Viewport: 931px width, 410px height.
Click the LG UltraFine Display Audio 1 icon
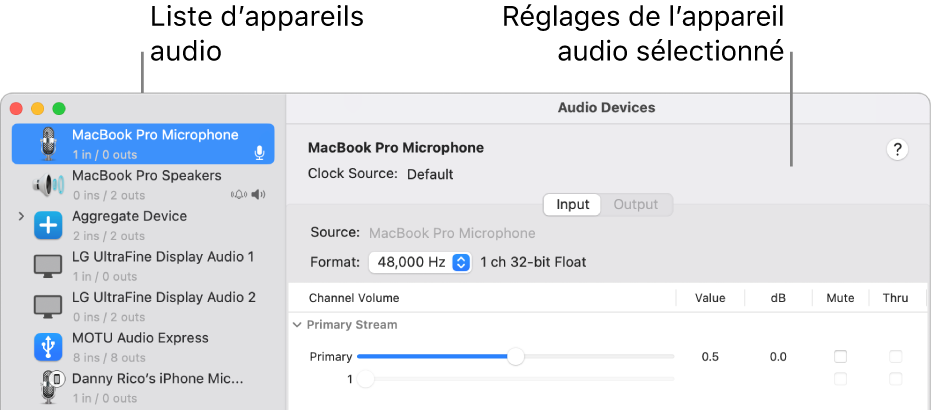coord(48,266)
